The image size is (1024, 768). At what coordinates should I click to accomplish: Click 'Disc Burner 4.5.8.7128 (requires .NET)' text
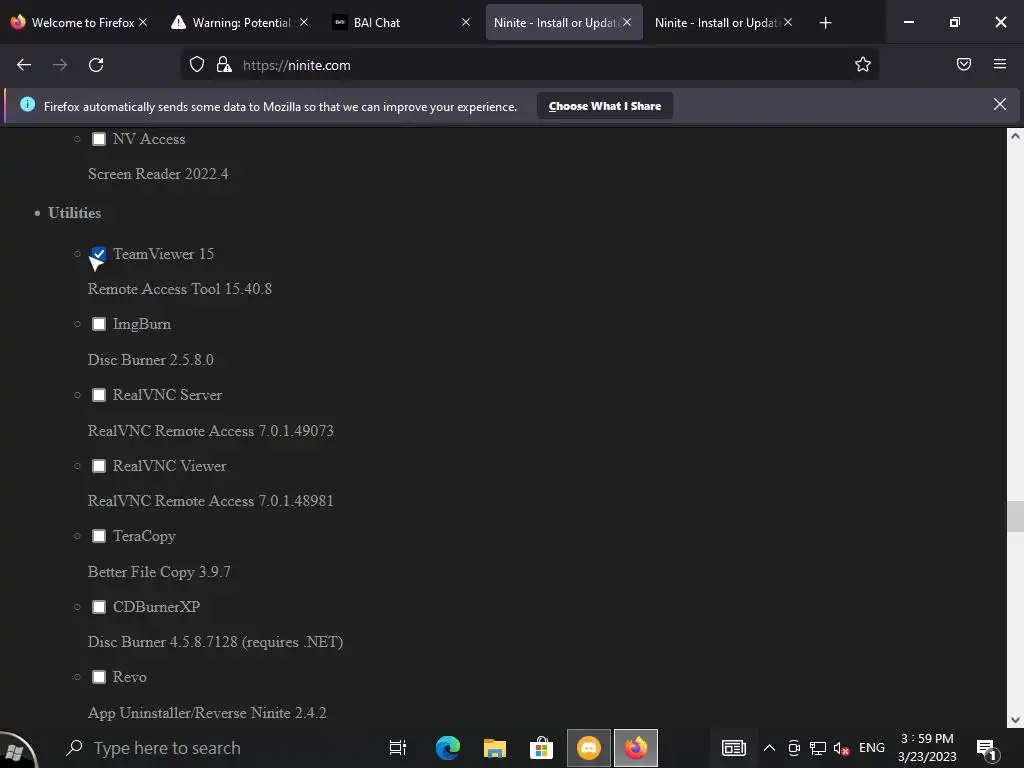point(216,642)
